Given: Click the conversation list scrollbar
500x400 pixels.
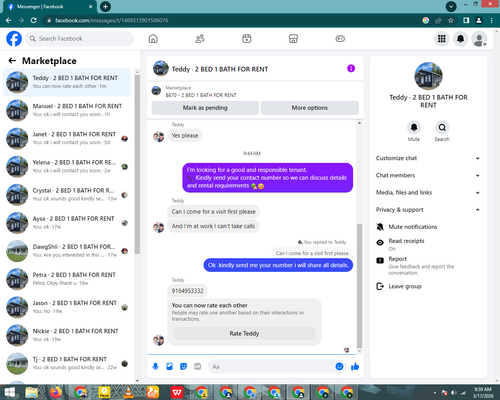Looking at the screenshot, I should (137, 164).
